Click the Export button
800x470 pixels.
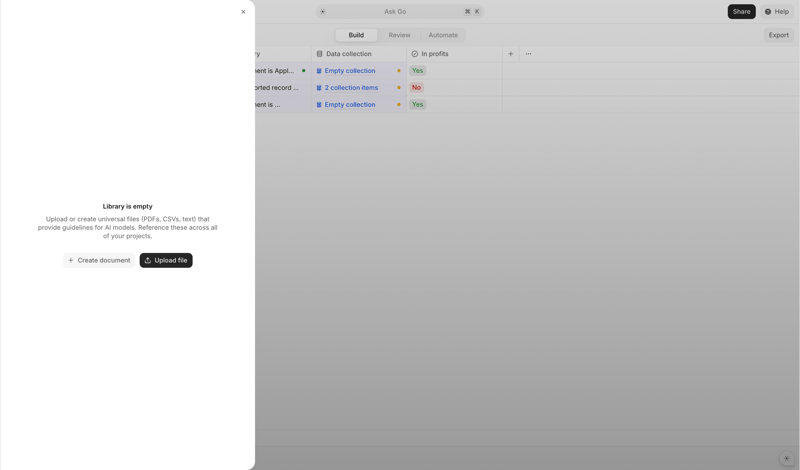pos(779,35)
